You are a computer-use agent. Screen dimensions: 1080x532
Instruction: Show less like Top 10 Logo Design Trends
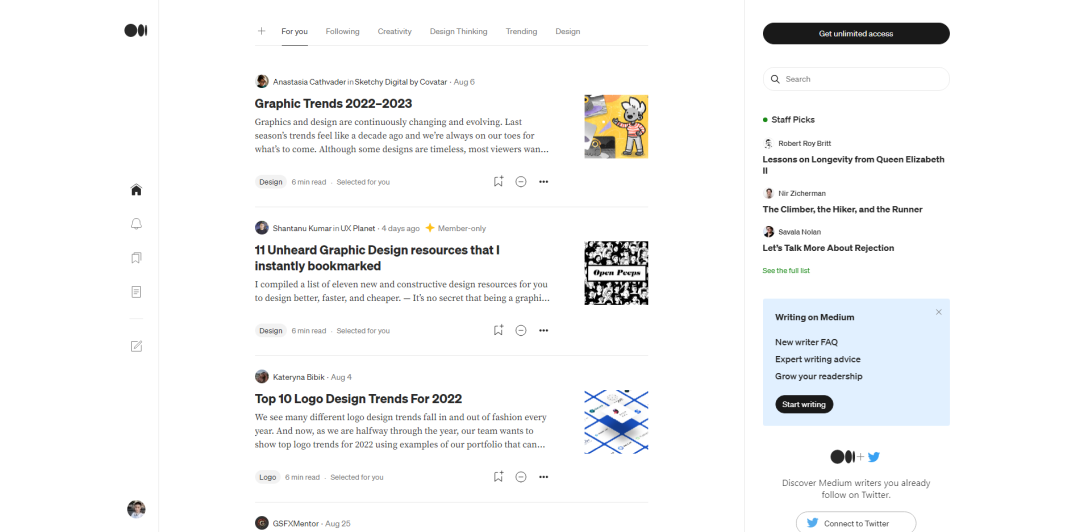point(521,477)
